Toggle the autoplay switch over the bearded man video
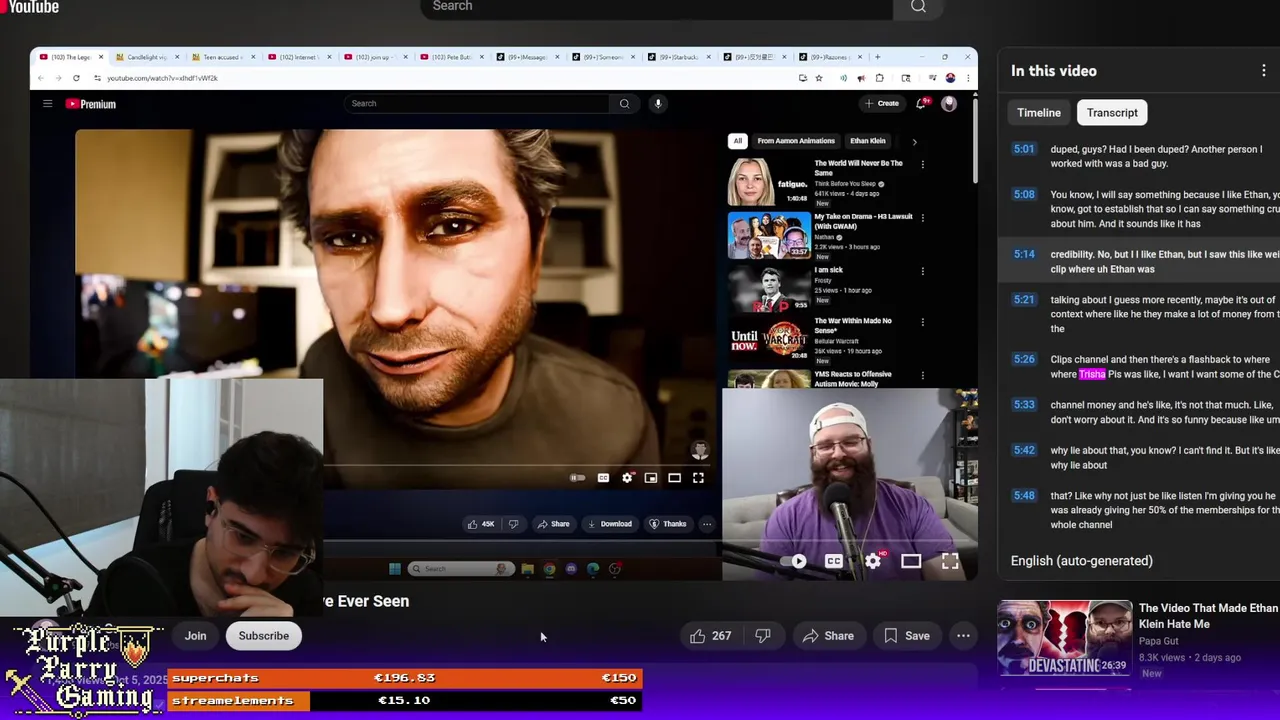This screenshot has height=720, width=1280. pyautogui.click(x=795, y=561)
